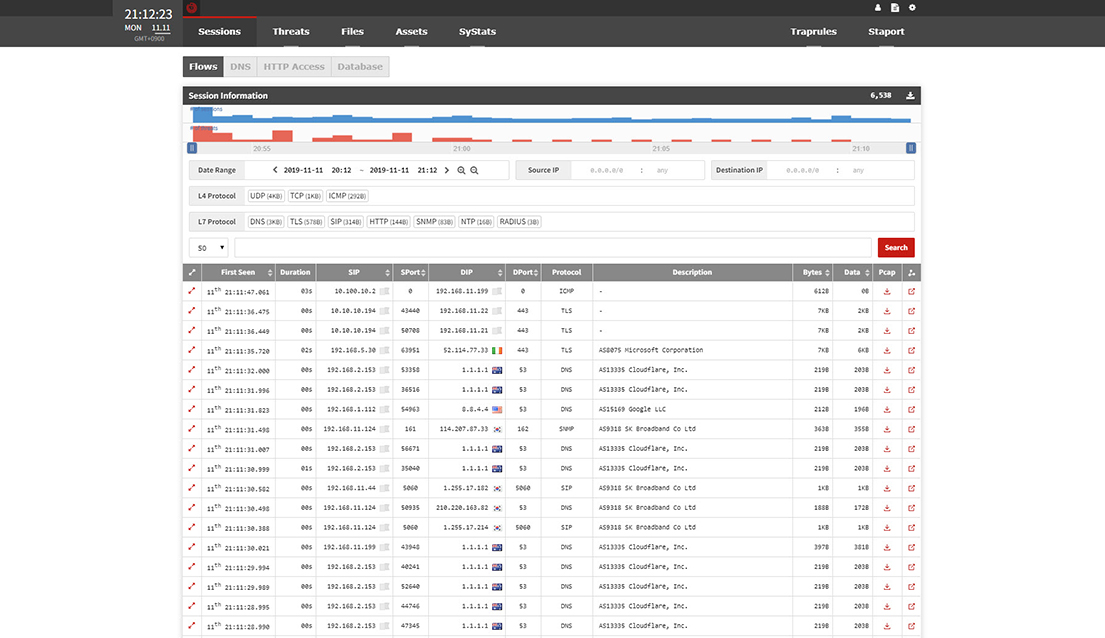Open external link for the Microsoft Corporation row
The height and width of the screenshot is (638, 1105).
tap(911, 350)
